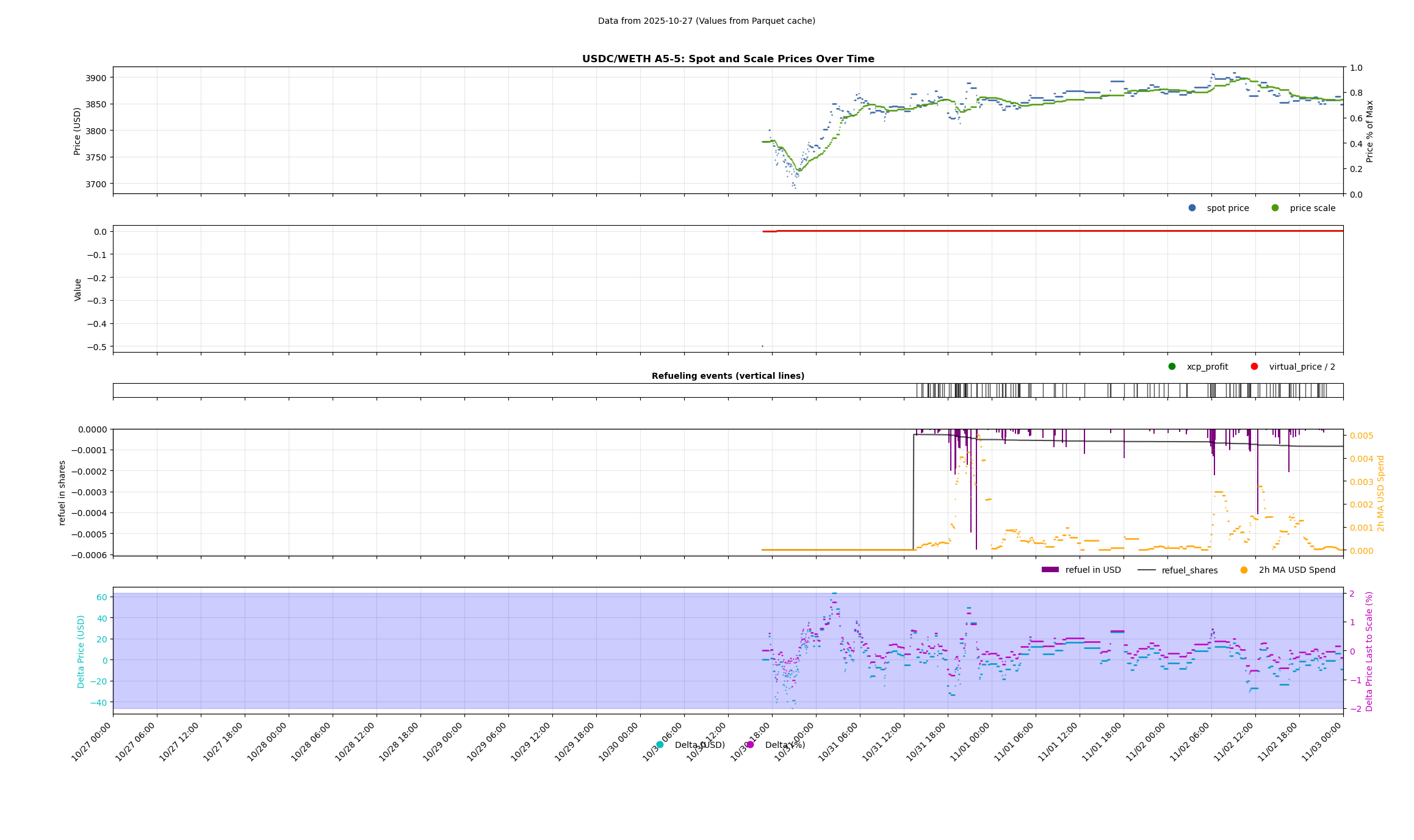Image resolution: width=1414 pixels, height=840 pixels.
Task: Click the orange 2h MA USD Spend marker
Action: pyautogui.click(x=1244, y=570)
